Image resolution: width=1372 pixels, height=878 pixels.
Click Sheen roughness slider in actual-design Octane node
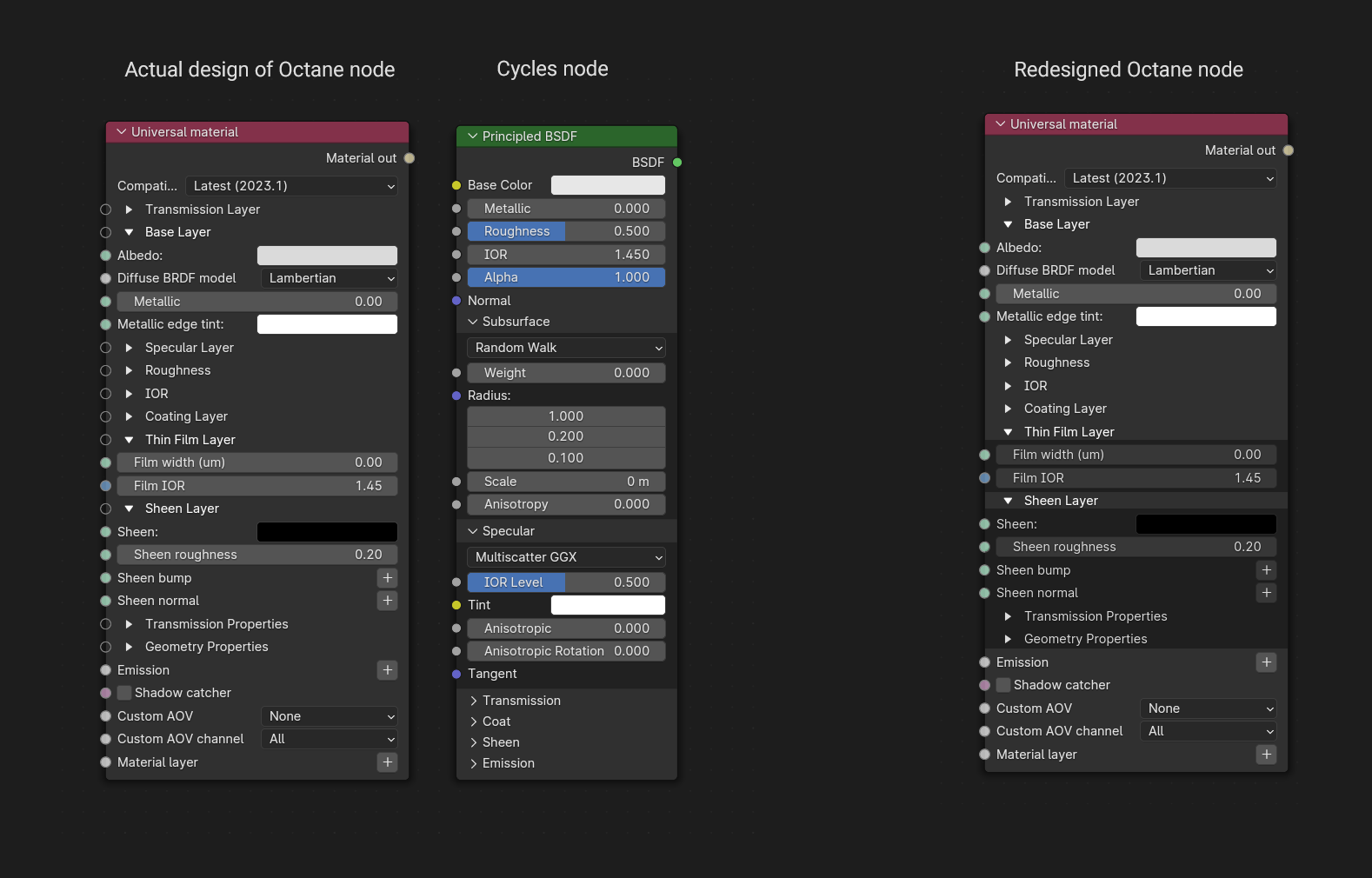coord(258,555)
